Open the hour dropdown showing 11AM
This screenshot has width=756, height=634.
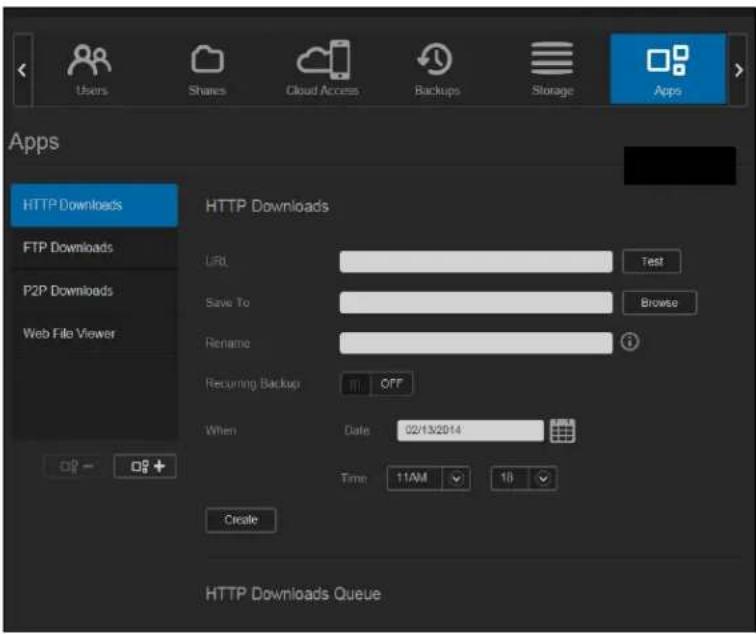(429, 478)
